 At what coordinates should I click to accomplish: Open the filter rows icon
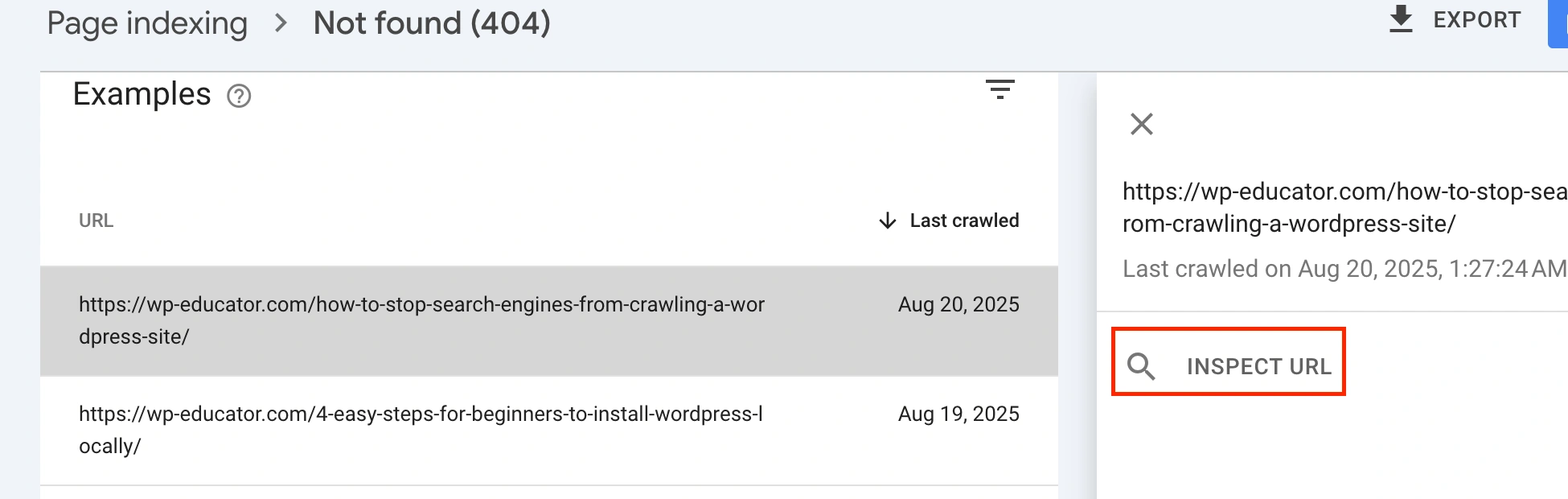(1000, 89)
